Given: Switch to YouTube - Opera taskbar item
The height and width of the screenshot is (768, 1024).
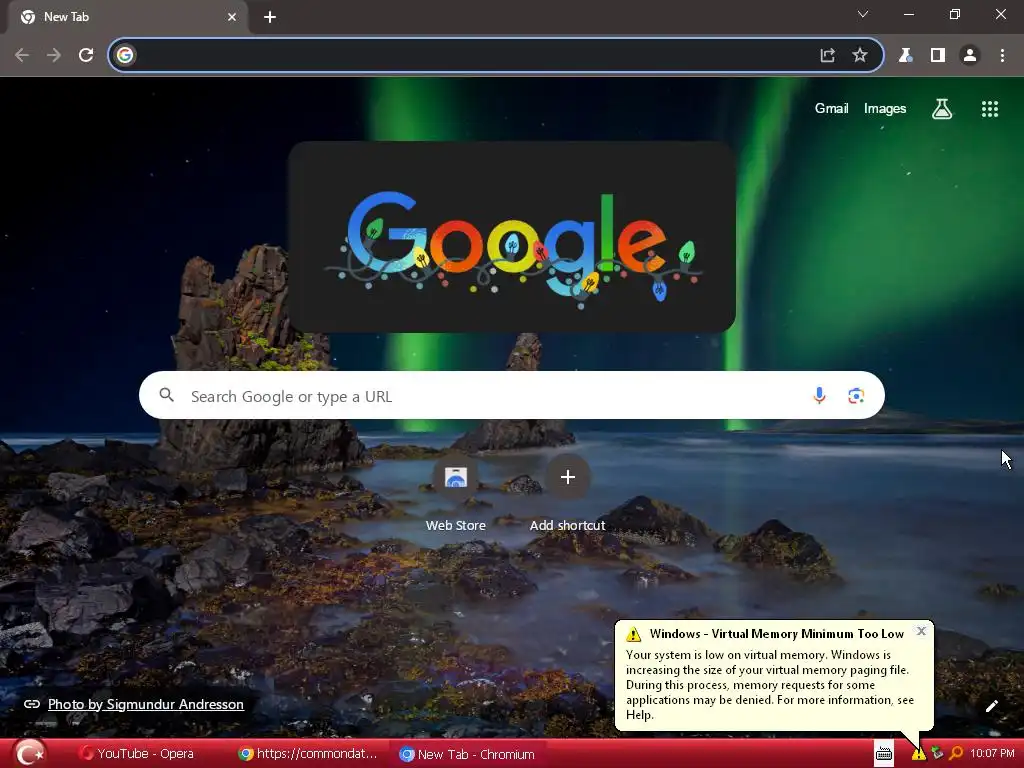Looking at the screenshot, I should pyautogui.click(x=137, y=754).
